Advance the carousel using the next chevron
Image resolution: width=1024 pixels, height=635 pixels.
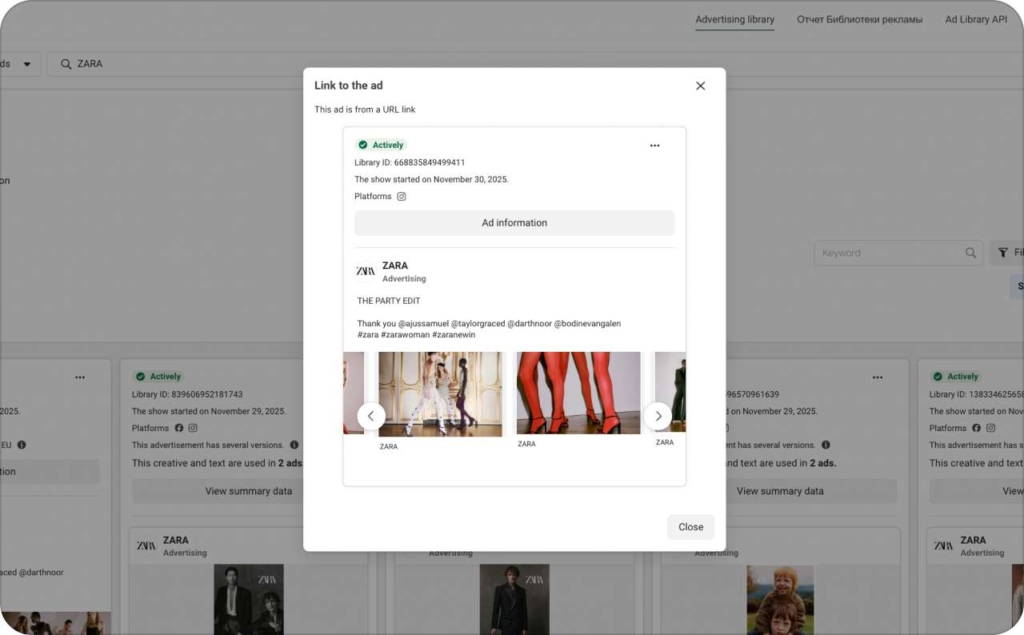(658, 415)
